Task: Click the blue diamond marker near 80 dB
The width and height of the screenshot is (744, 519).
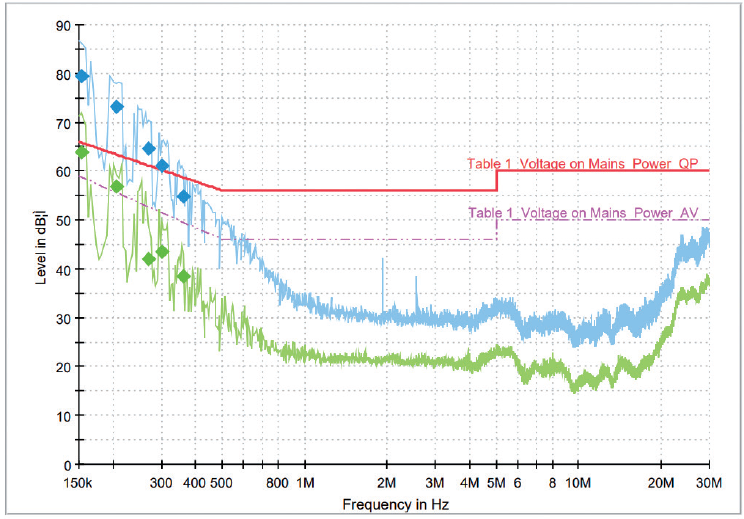Action: pyautogui.click(x=82, y=76)
